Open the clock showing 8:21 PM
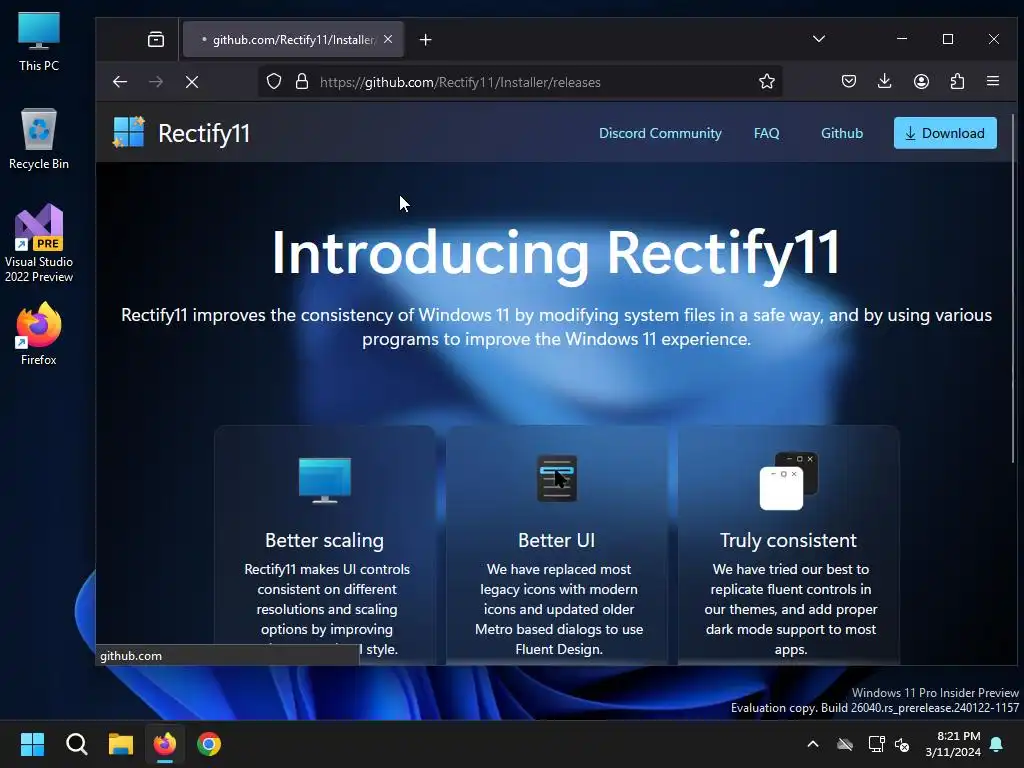 [953, 744]
